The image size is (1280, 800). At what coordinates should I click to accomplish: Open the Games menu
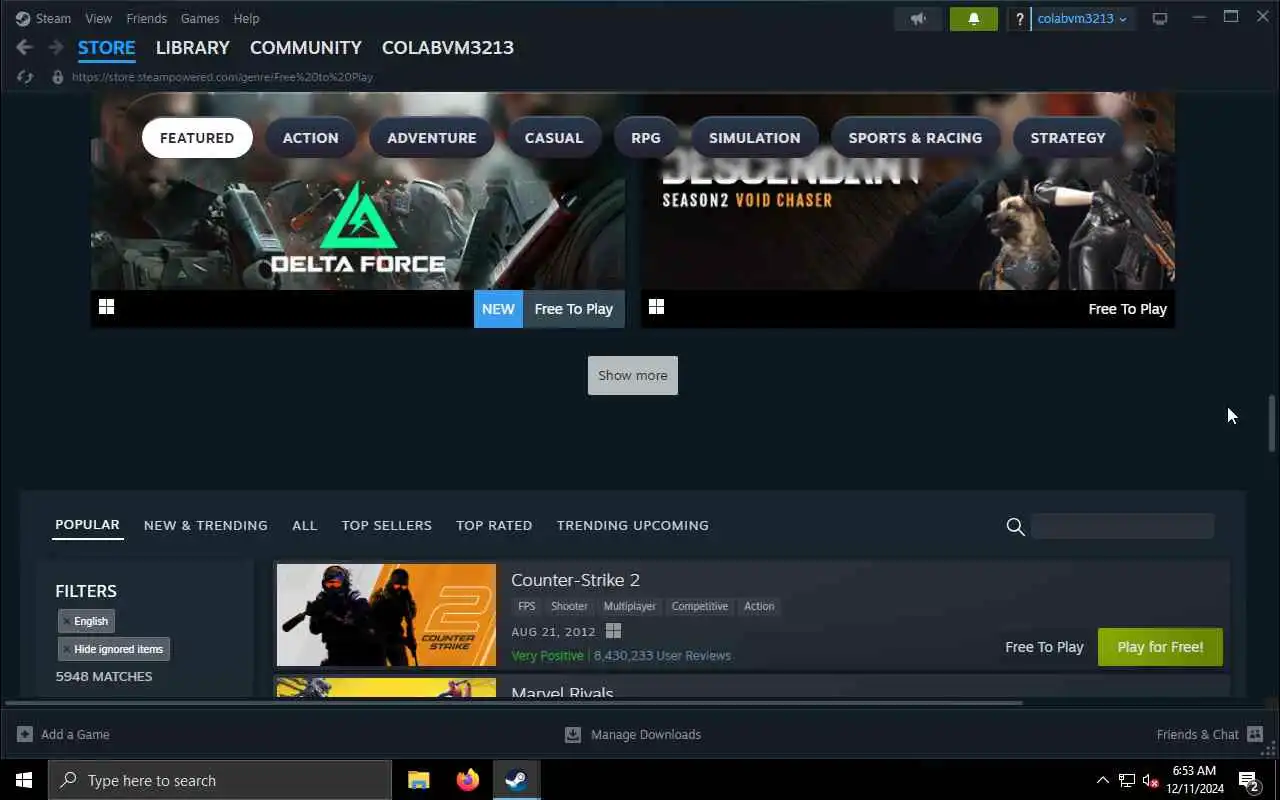click(x=200, y=18)
